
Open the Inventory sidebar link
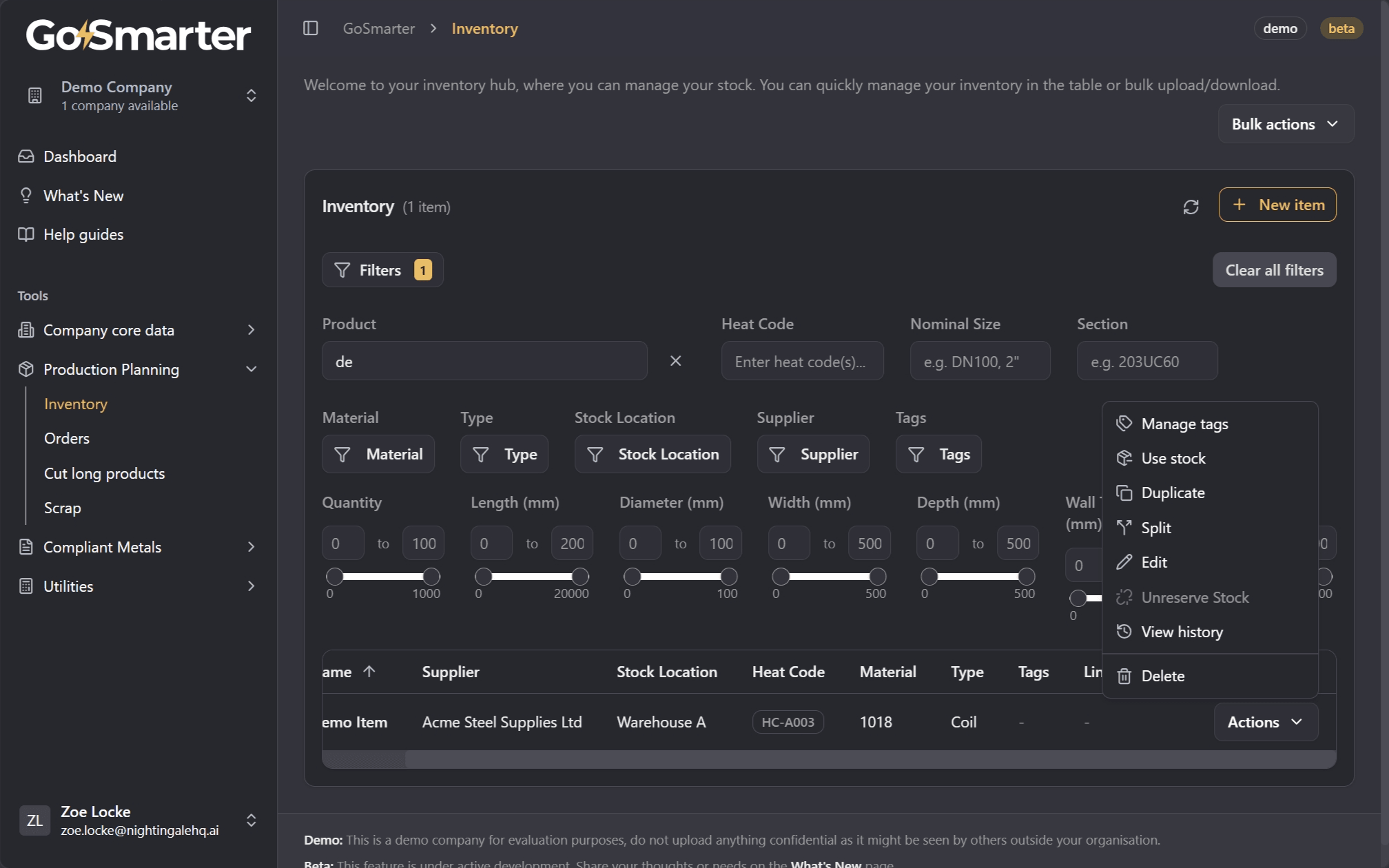coord(76,404)
